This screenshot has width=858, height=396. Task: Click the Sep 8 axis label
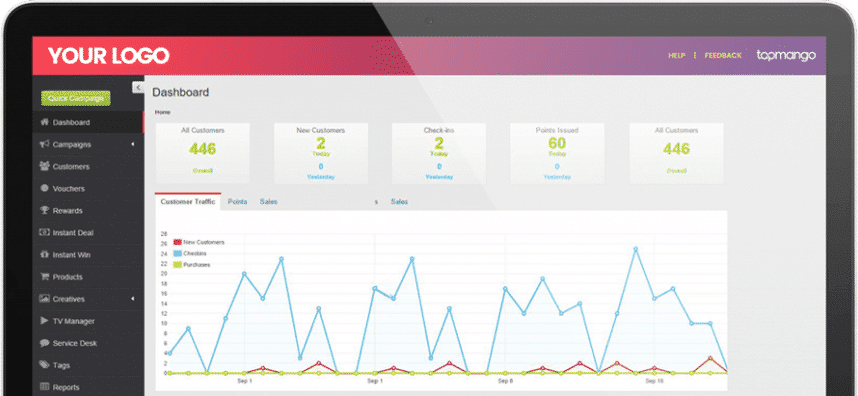(x=506, y=381)
